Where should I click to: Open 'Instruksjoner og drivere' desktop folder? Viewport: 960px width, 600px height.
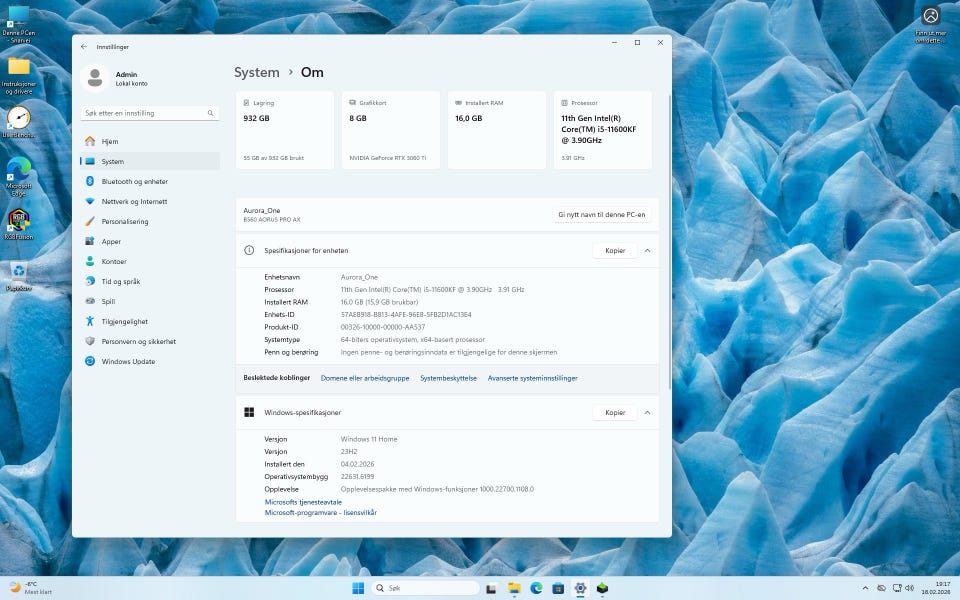18,76
